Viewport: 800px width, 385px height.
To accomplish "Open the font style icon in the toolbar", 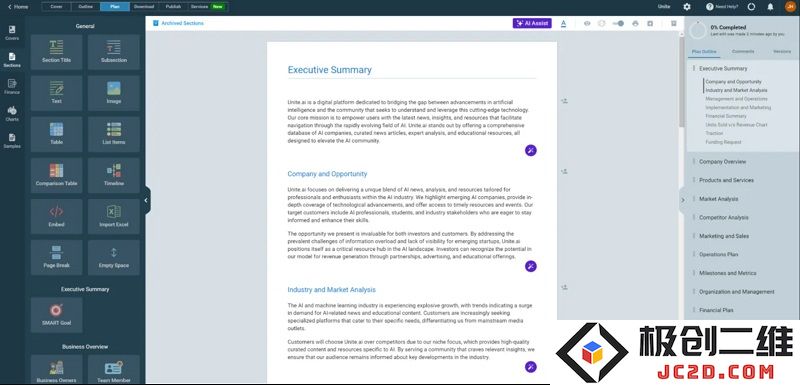I will coord(563,23).
